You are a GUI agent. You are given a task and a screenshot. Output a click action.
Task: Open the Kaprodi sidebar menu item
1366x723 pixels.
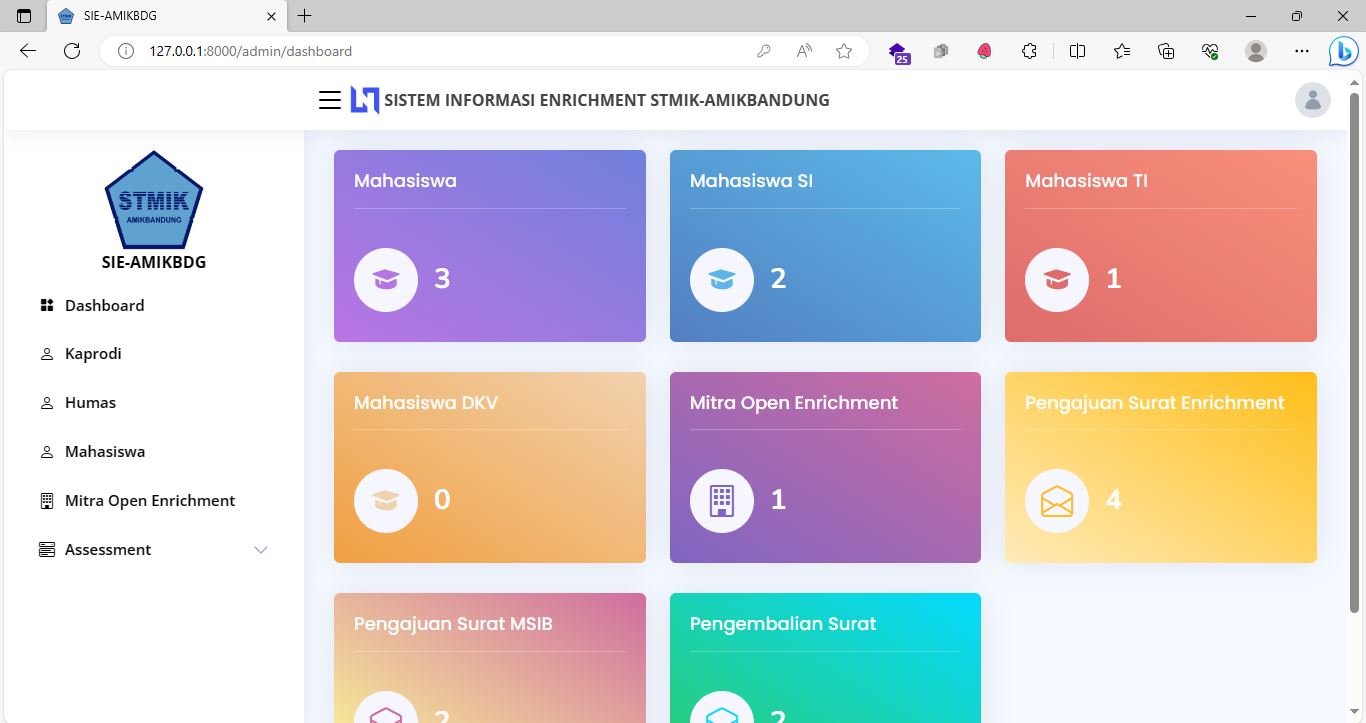click(x=93, y=354)
